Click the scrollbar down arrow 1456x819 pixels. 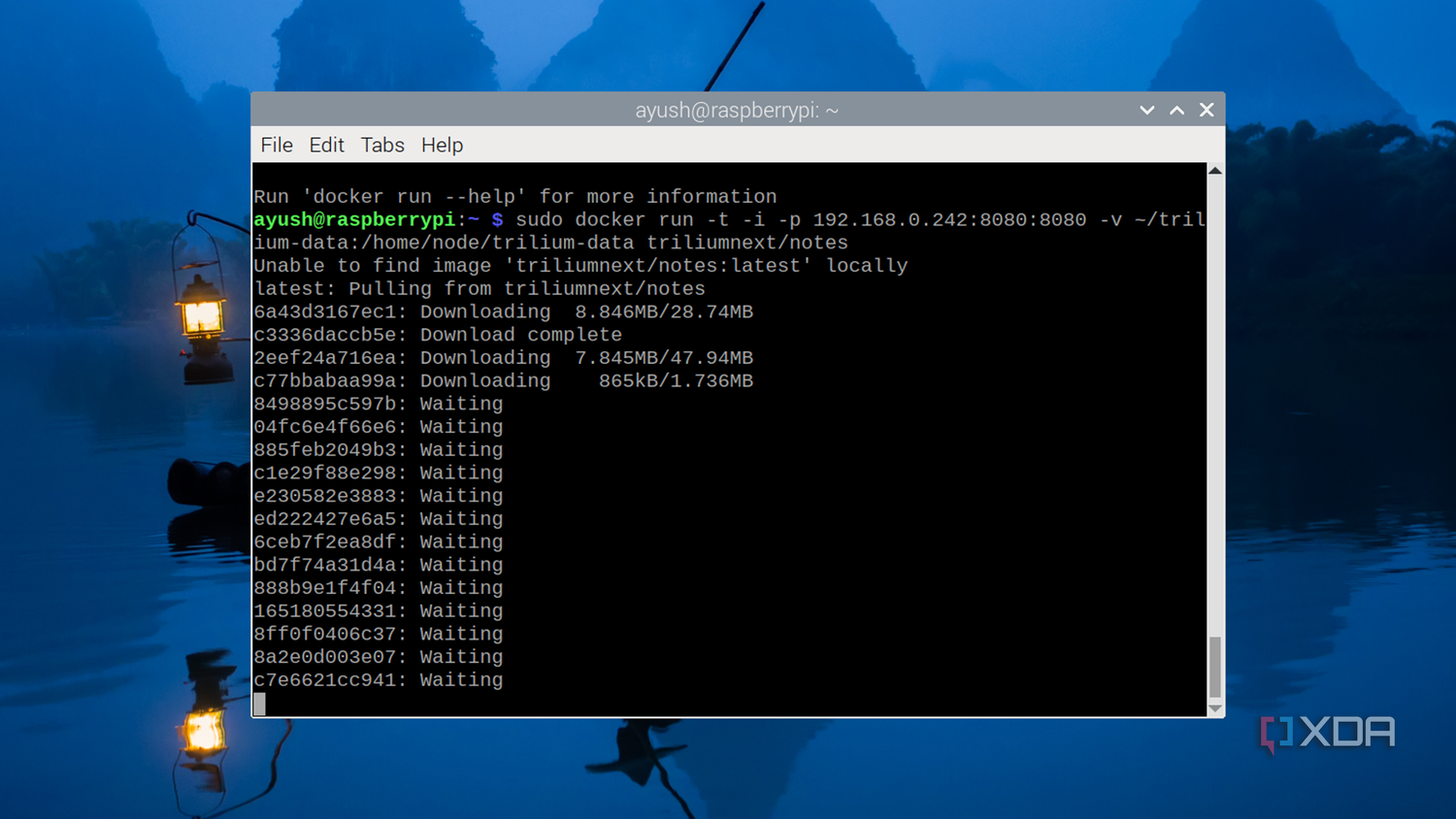pyautogui.click(x=1214, y=709)
